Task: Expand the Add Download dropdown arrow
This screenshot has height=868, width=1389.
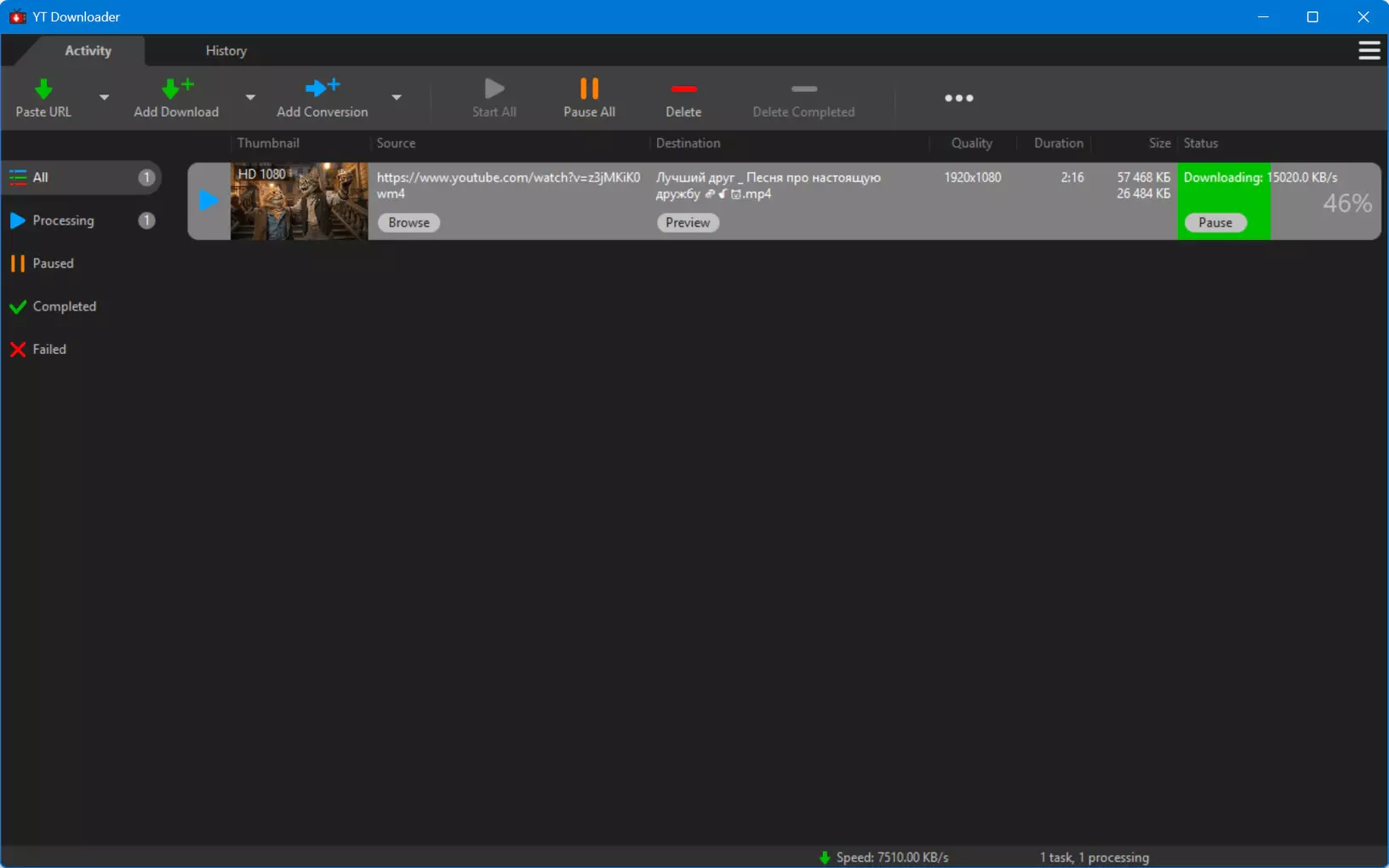Action: tap(250, 97)
